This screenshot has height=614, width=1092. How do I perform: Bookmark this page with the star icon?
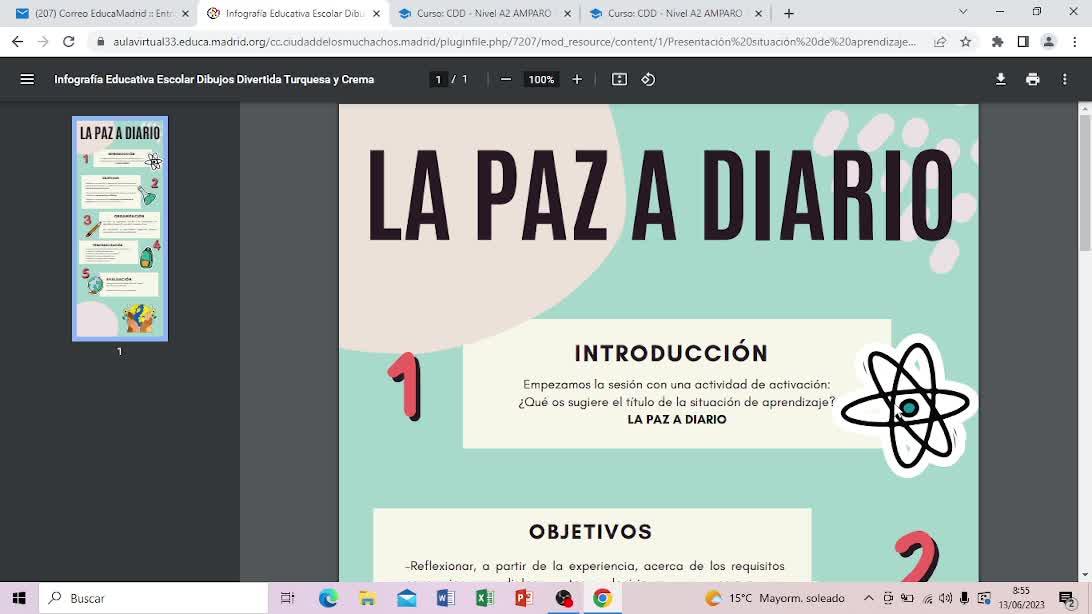[966, 42]
